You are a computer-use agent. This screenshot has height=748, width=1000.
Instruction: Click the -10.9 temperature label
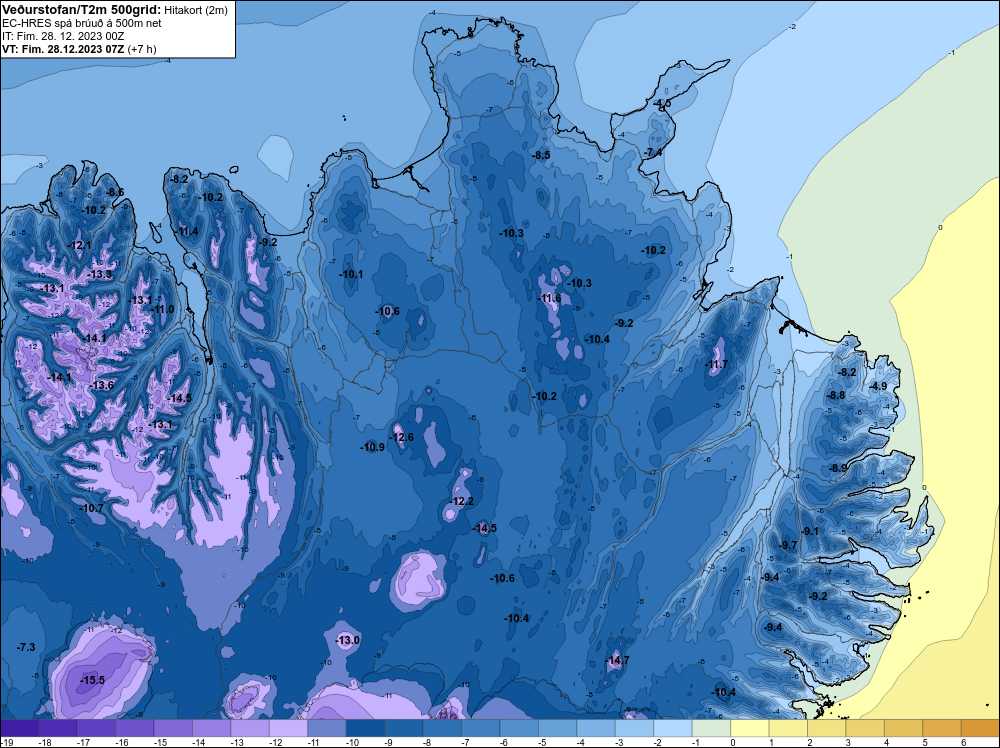372,447
